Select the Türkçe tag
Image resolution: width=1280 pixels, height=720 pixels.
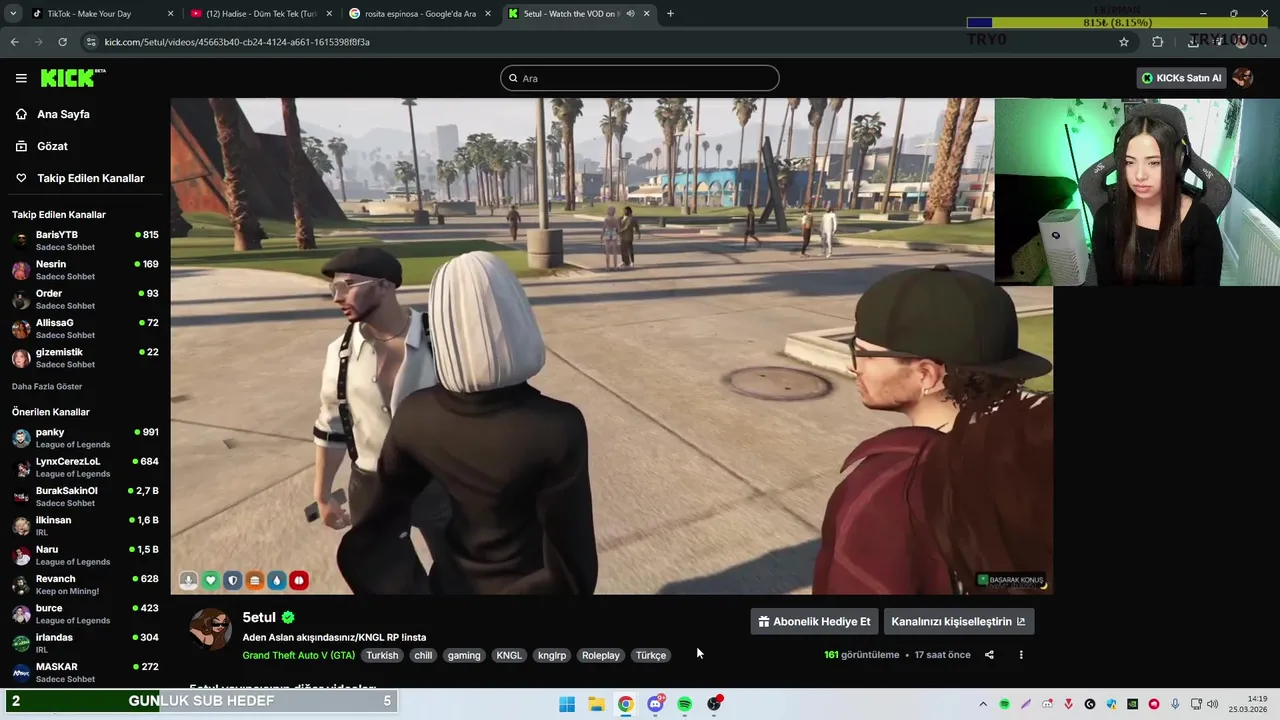click(651, 655)
